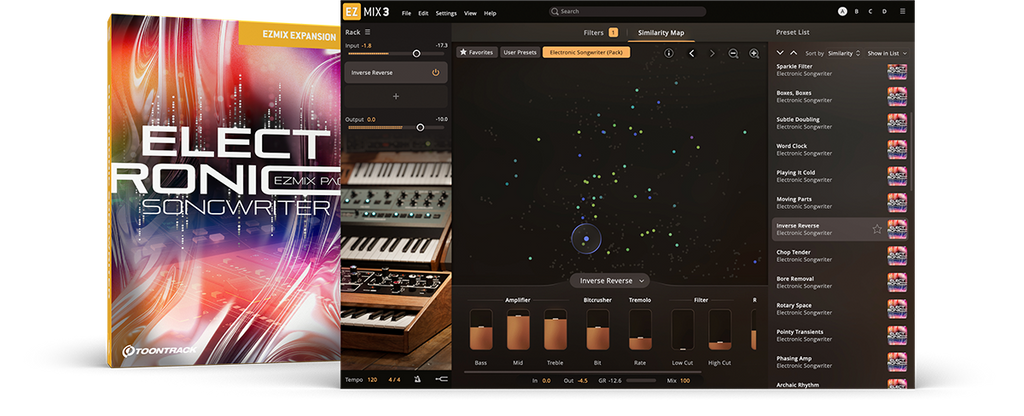1024x416 pixels.
Task: Open the Settings menu
Action: point(446,13)
